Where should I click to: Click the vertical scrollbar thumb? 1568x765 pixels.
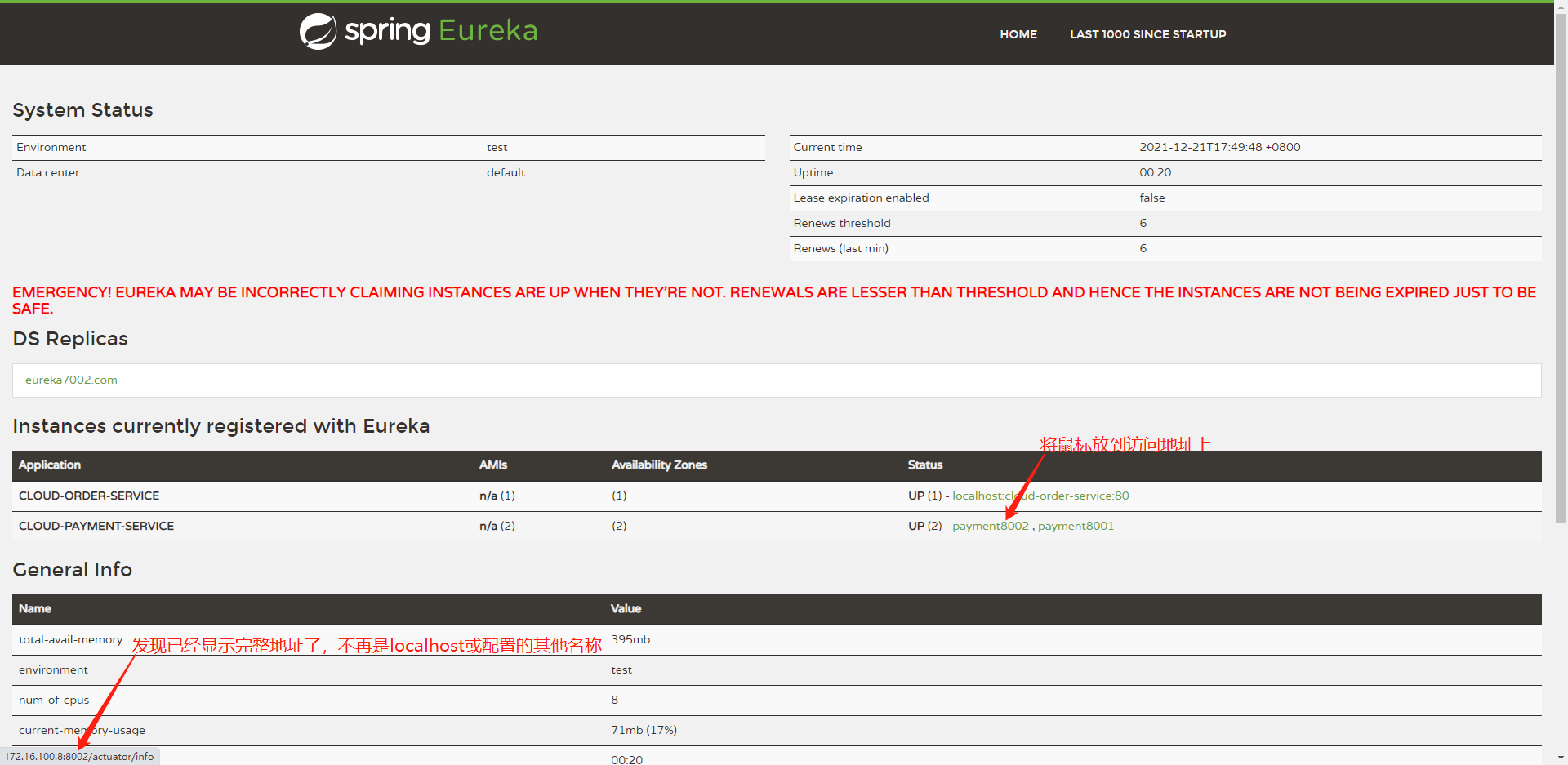(x=1561, y=268)
